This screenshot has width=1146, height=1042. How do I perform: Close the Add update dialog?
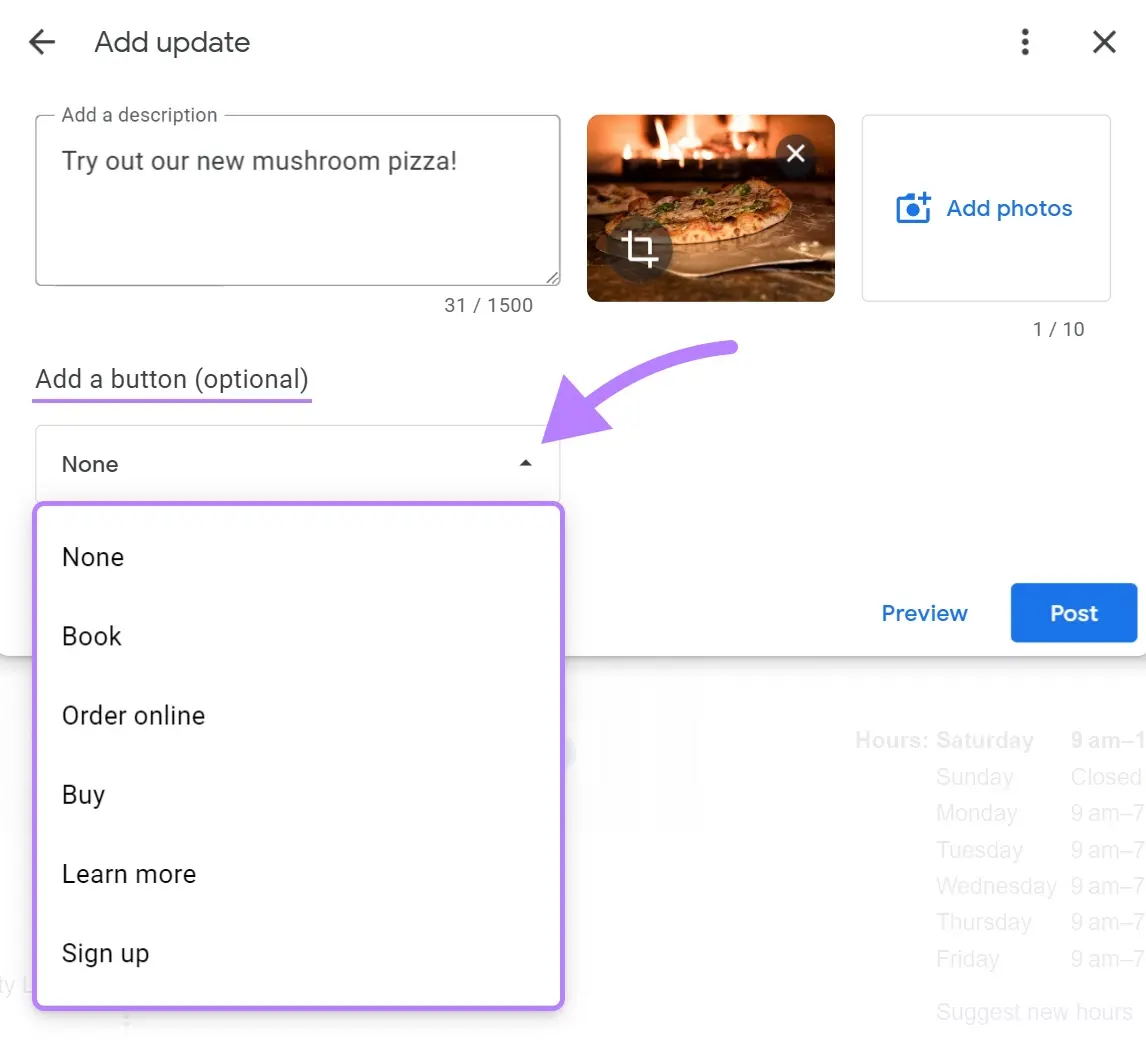(x=1104, y=42)
